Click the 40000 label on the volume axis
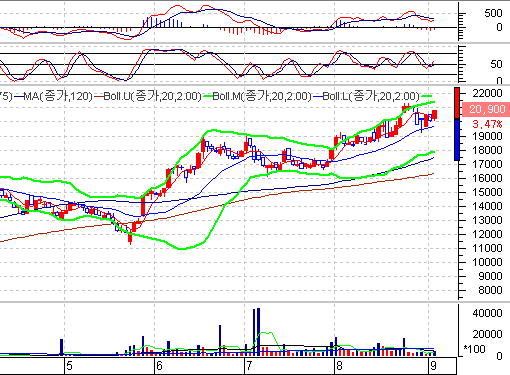This screenshot has height=375, width=510. pos(487,313)
